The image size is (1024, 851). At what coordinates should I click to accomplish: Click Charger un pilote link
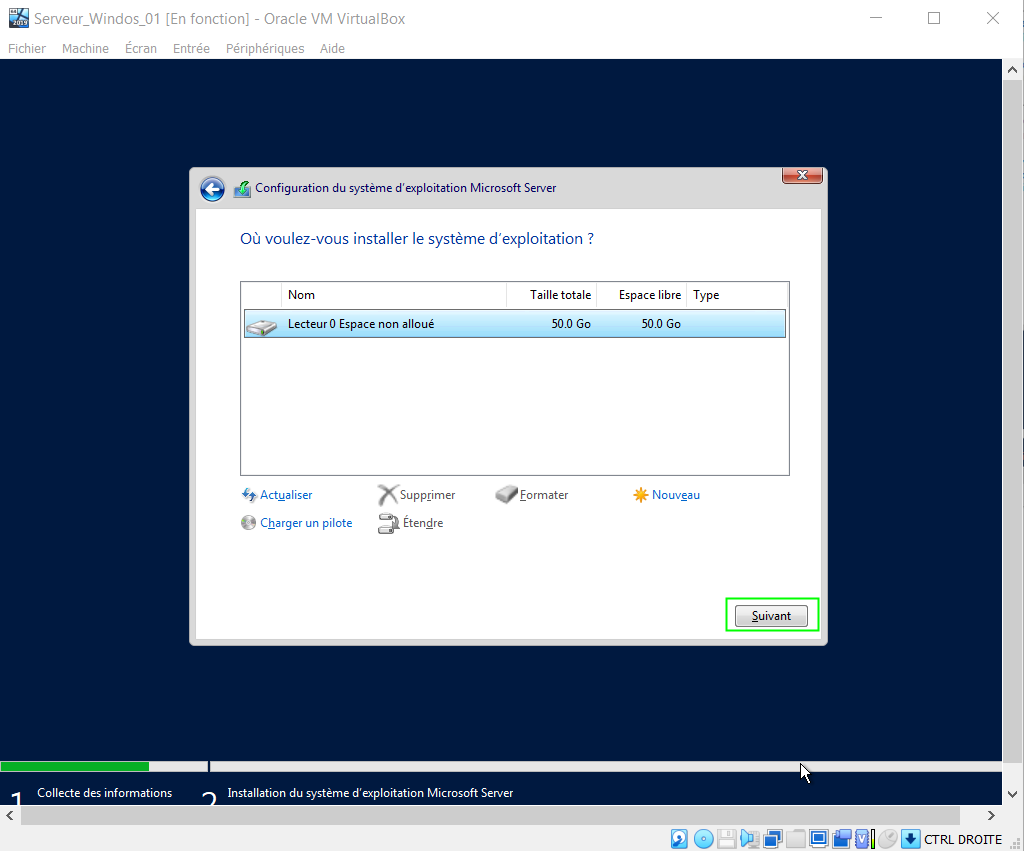click(306, 523)
